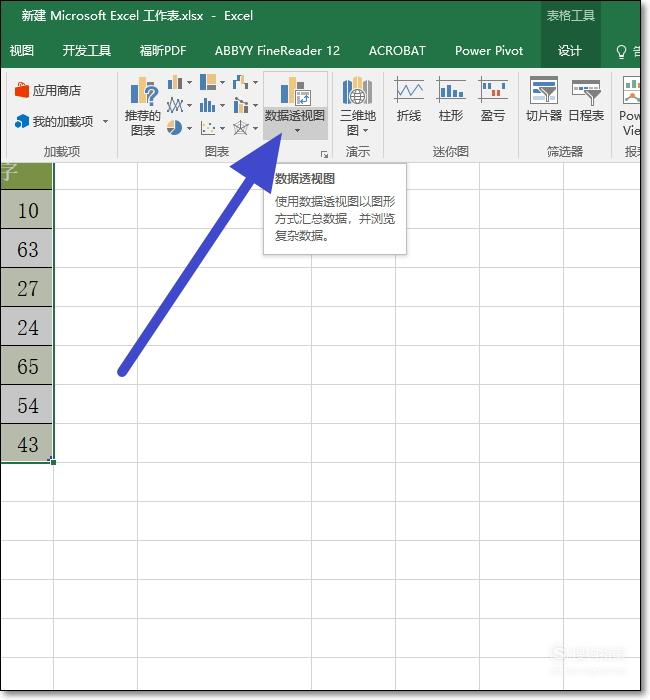This screenshot has height=700, width=650.
Task: Insert 日程表 timeline filter
Action: click(x=586, y=99)
